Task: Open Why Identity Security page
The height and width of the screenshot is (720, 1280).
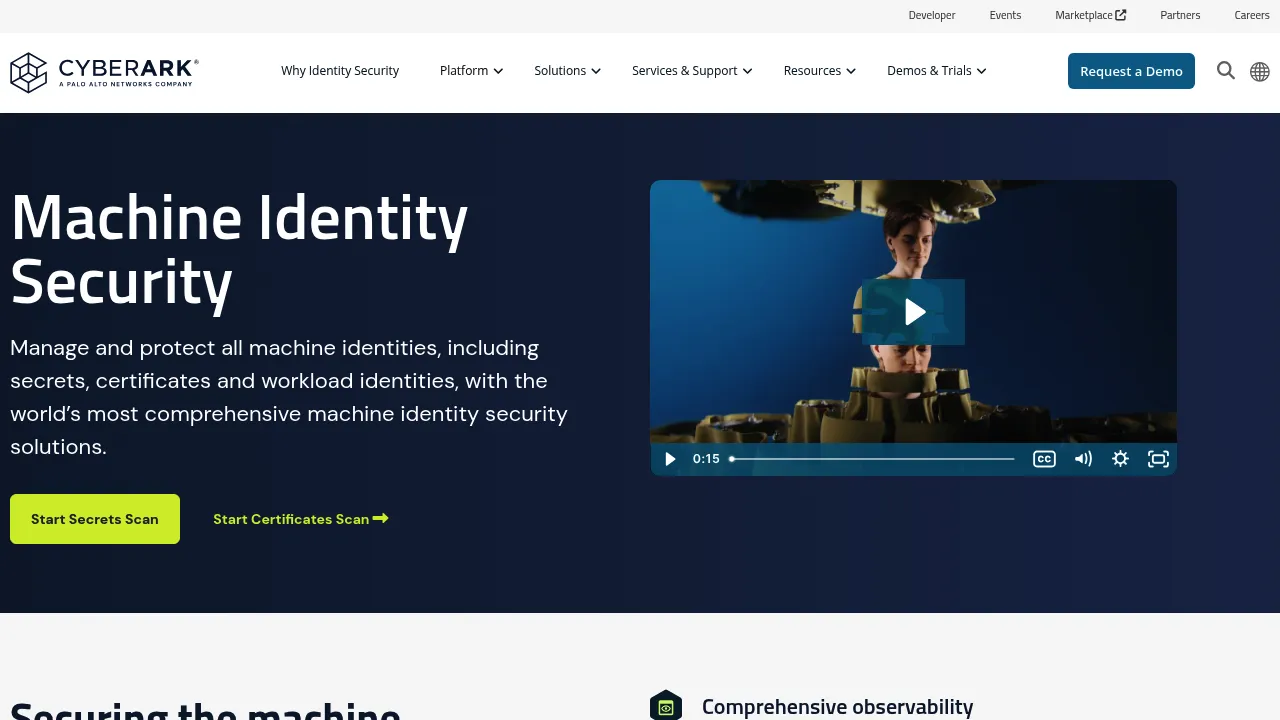Action: 340,71
